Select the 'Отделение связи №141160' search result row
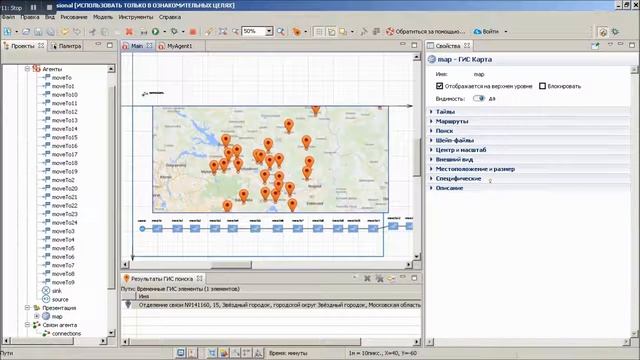 [x=271, y=305]
